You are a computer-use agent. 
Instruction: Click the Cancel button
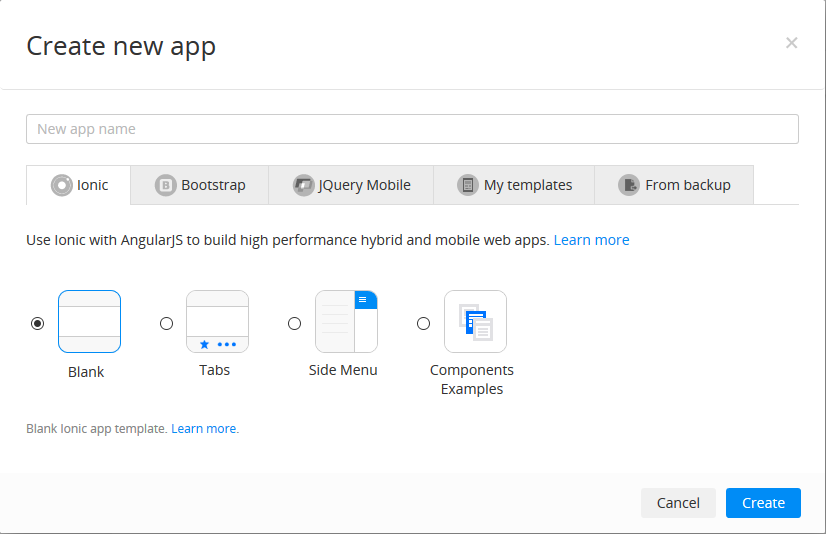pyautogui.click(x=678, y=503)
